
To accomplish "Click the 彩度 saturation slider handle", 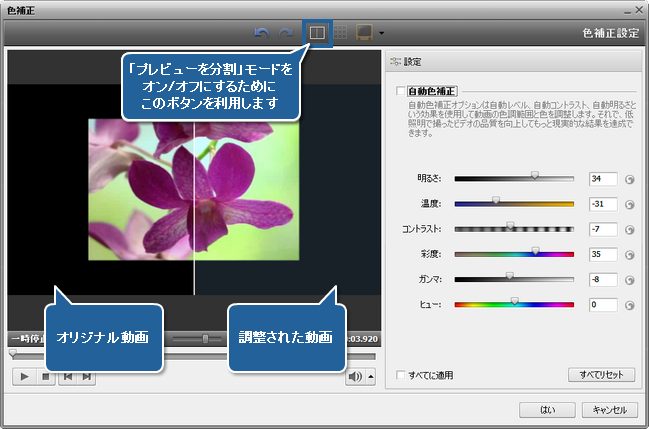I will click(x=535, y=254).
